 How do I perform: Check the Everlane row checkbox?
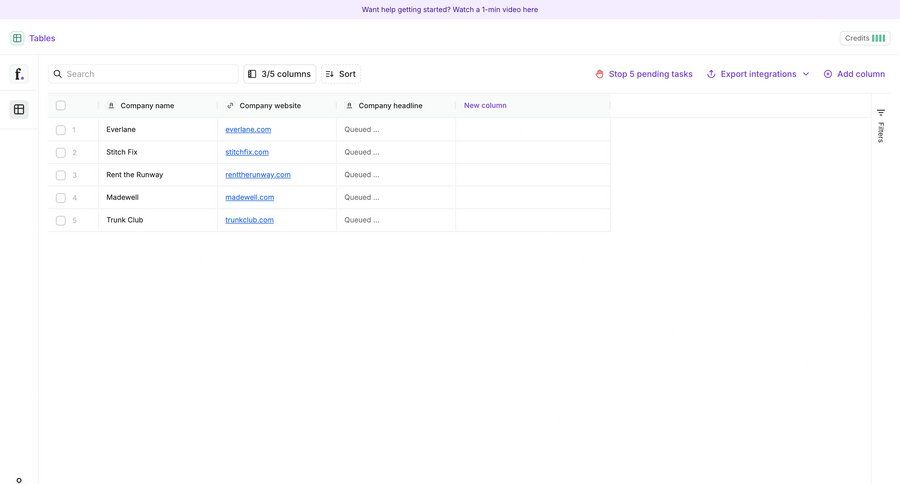(x=61, y=130)
